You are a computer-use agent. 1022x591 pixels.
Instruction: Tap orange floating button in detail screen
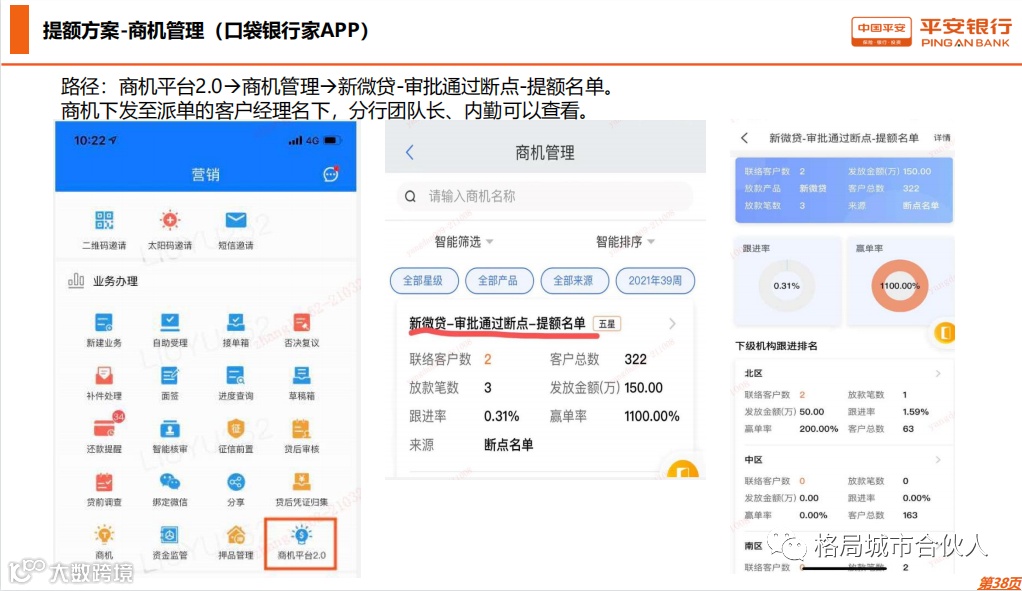tap(944, 333)
